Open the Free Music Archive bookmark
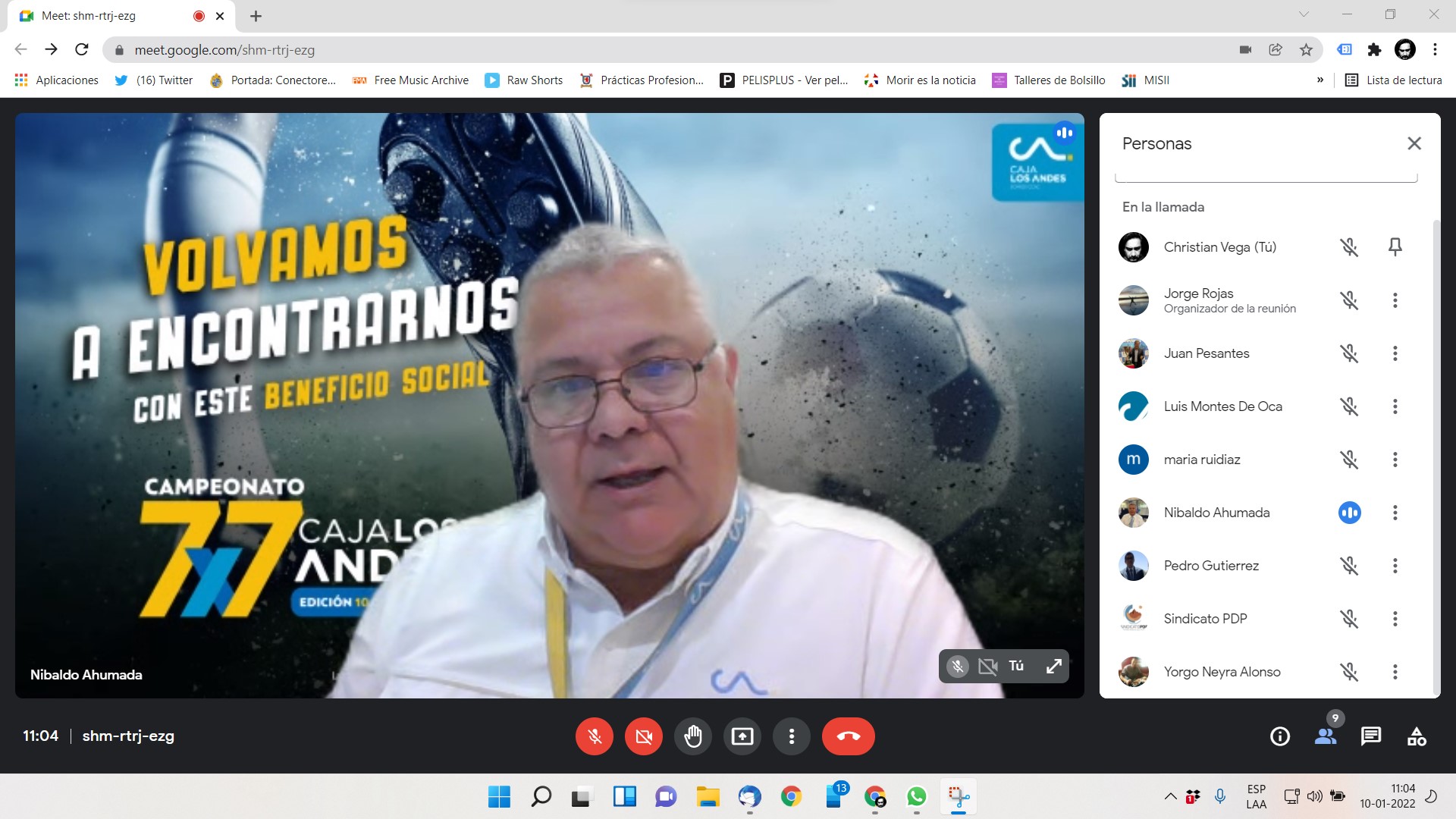 tap(410, 80)
